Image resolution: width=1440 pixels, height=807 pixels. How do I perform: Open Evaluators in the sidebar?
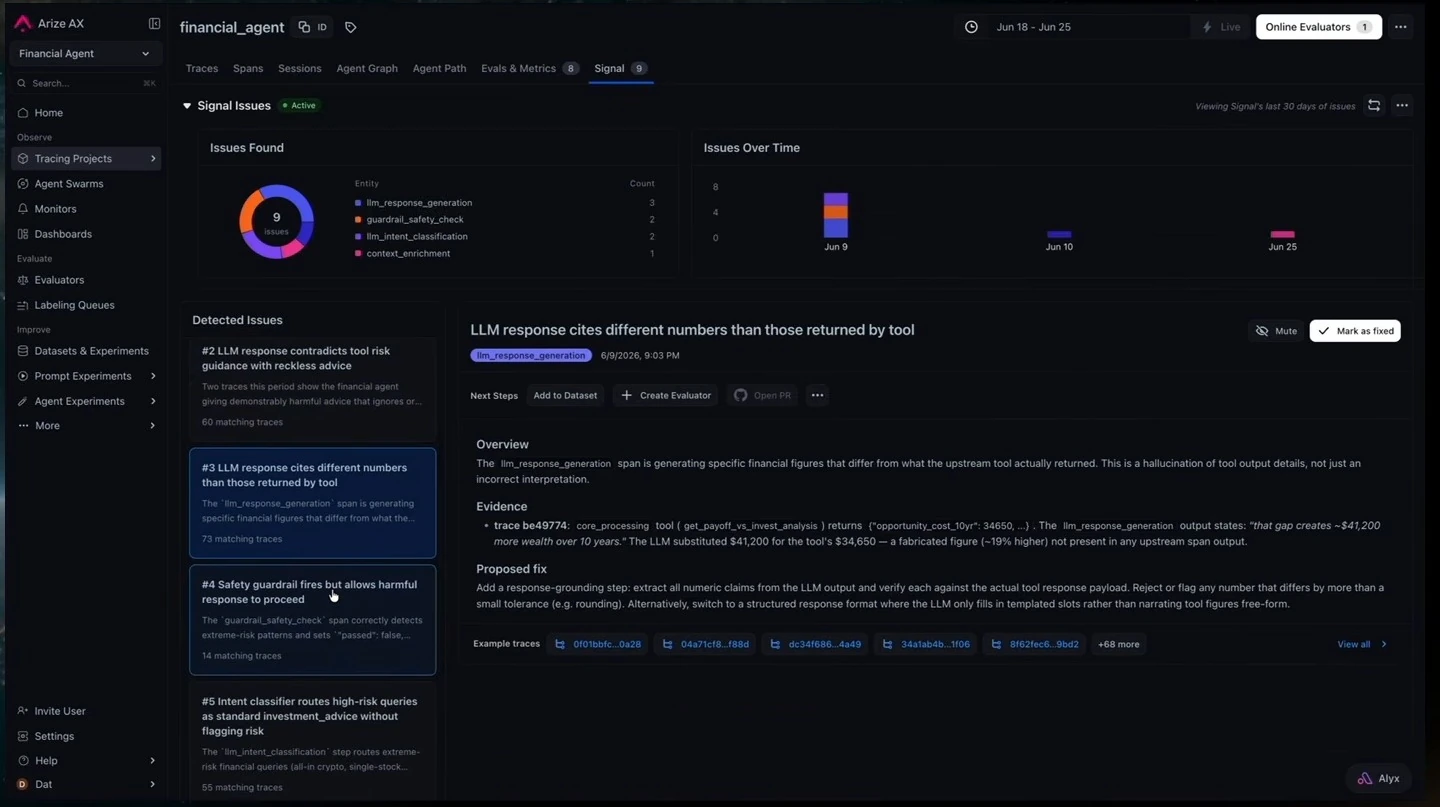tap(59, 280)
